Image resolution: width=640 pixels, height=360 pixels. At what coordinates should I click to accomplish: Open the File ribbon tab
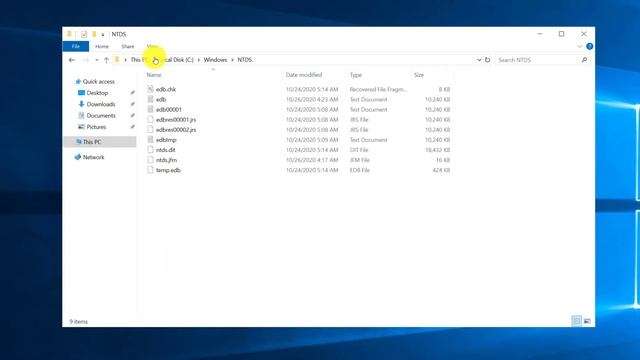[x=76, y=47]
